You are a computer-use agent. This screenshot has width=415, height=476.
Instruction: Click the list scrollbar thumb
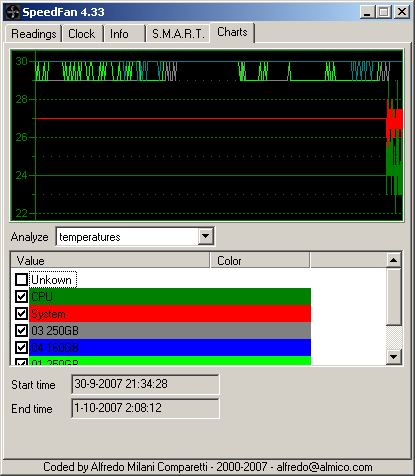(394, 297)
